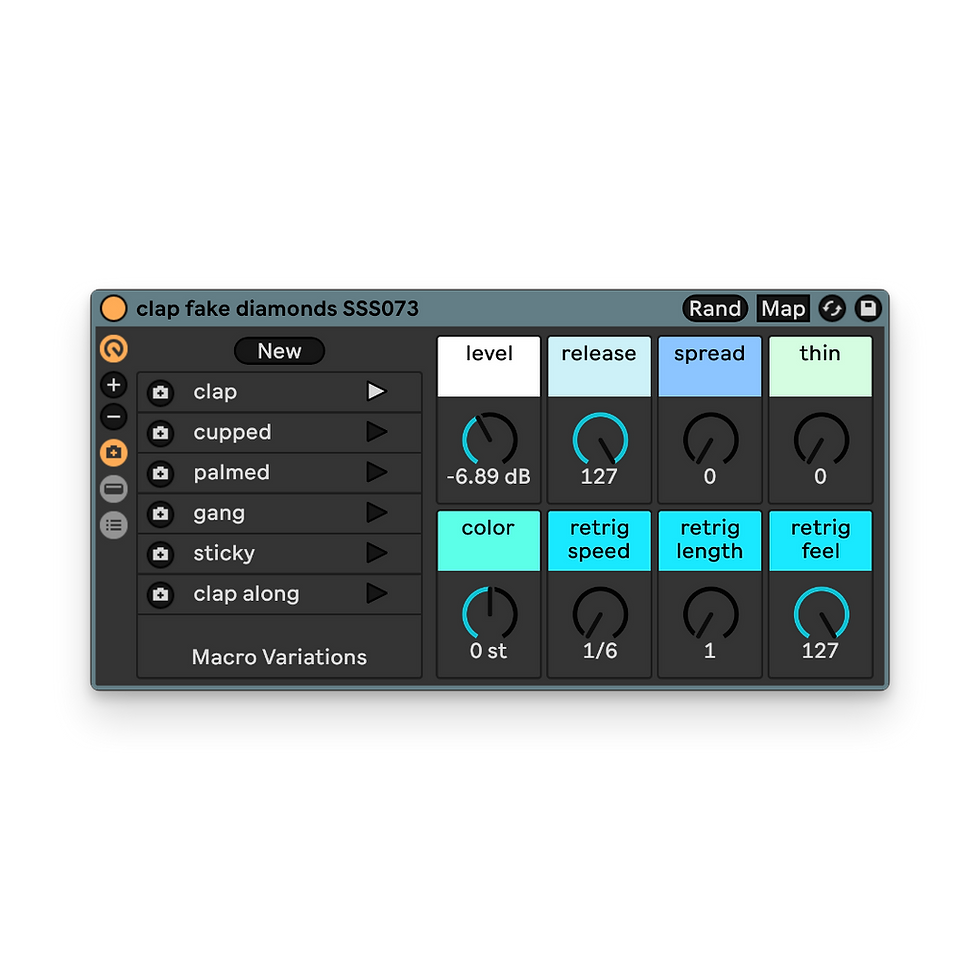The image size is (980, 980).
Task: Click the cyan retrig speed label
Action: pyautogui.click(x=599, y=541)
